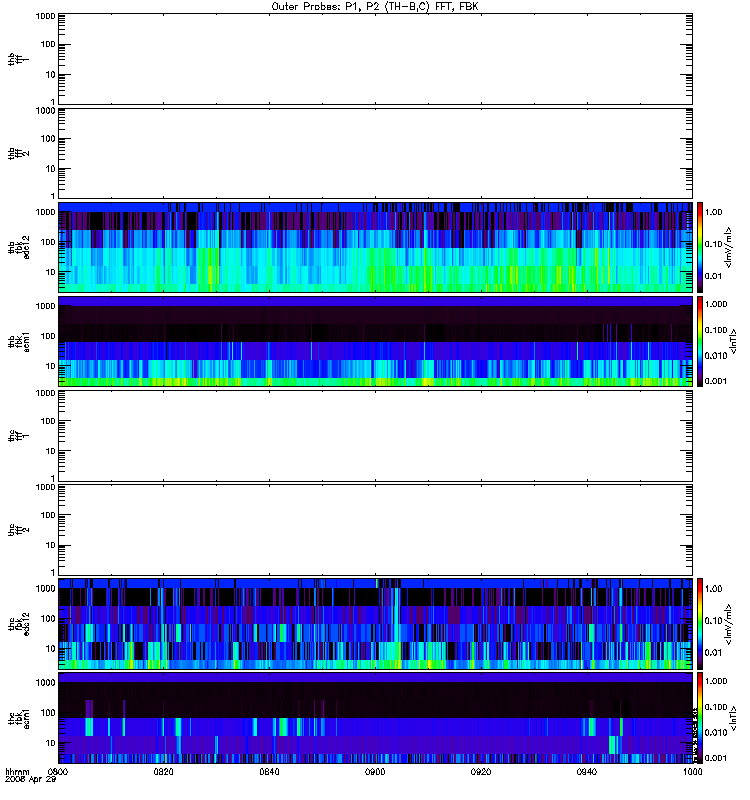Click the "hhmm" time axis caption
This screenshot has width=750, height=800.
click(x=17, y=772)
